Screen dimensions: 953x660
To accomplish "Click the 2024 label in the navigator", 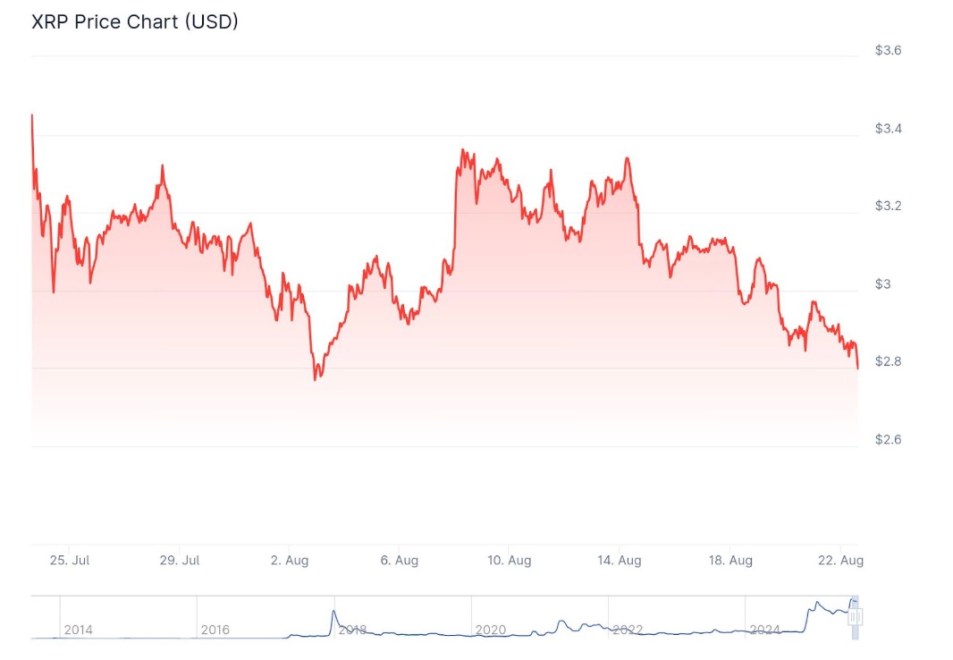I will (x=764, y=630).
